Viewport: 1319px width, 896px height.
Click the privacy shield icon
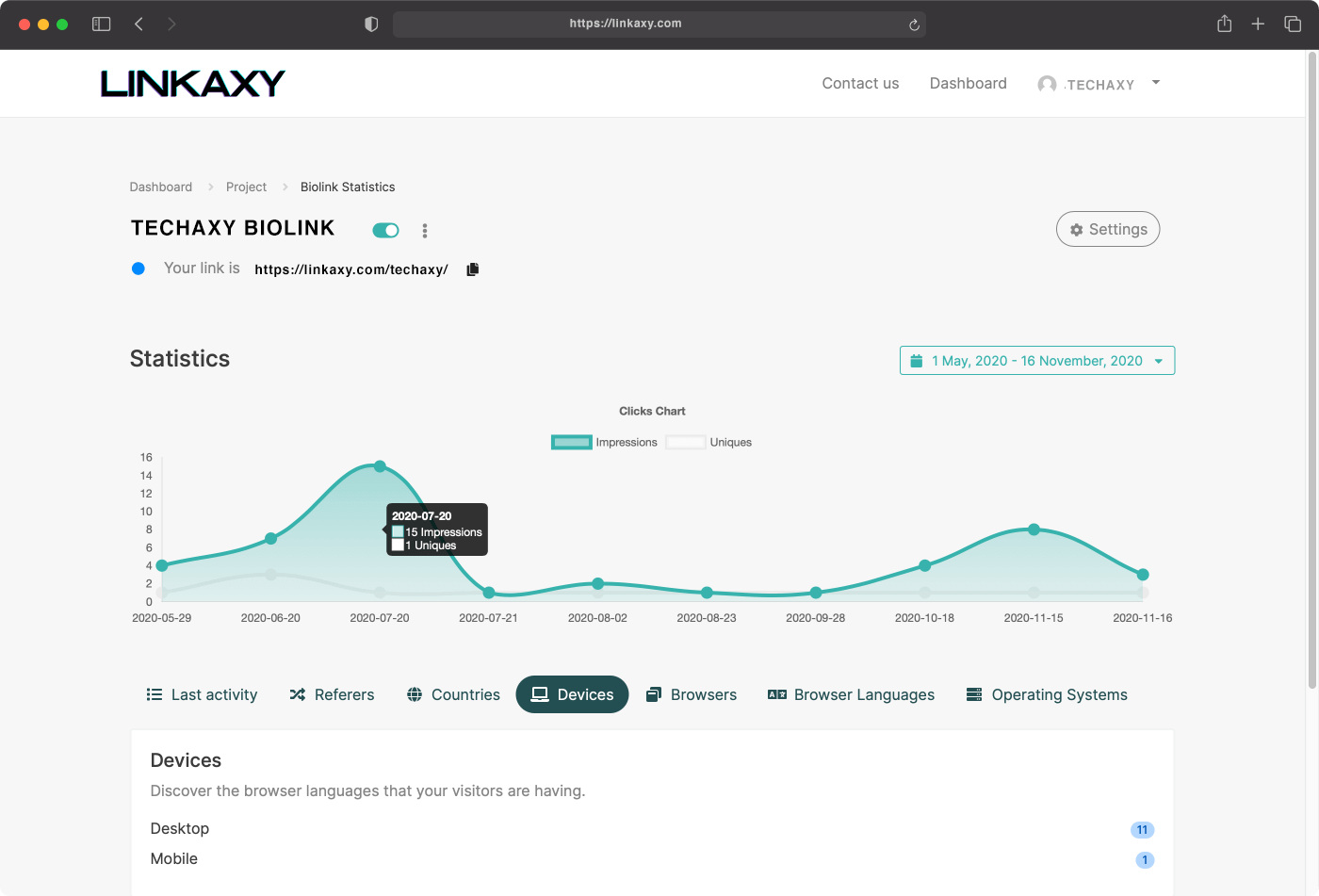click(x=371, y=24)
